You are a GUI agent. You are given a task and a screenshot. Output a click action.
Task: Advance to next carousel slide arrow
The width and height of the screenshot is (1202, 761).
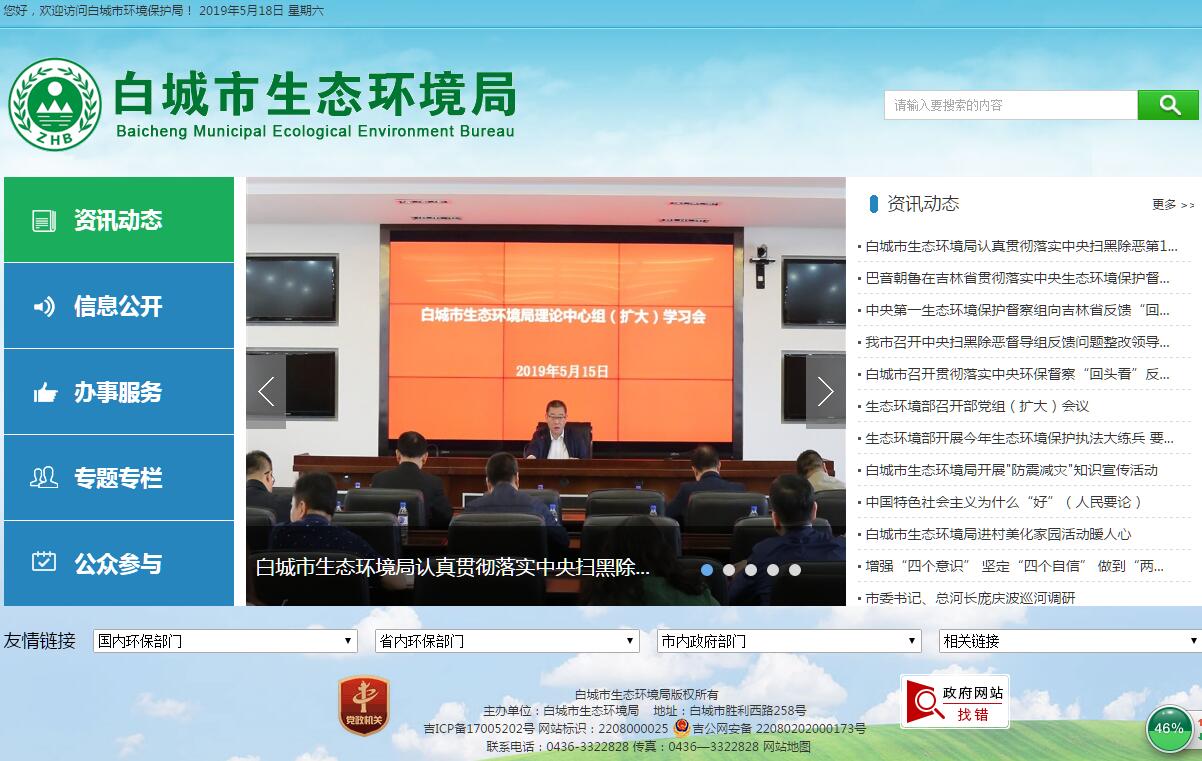(x=825, y=391)
